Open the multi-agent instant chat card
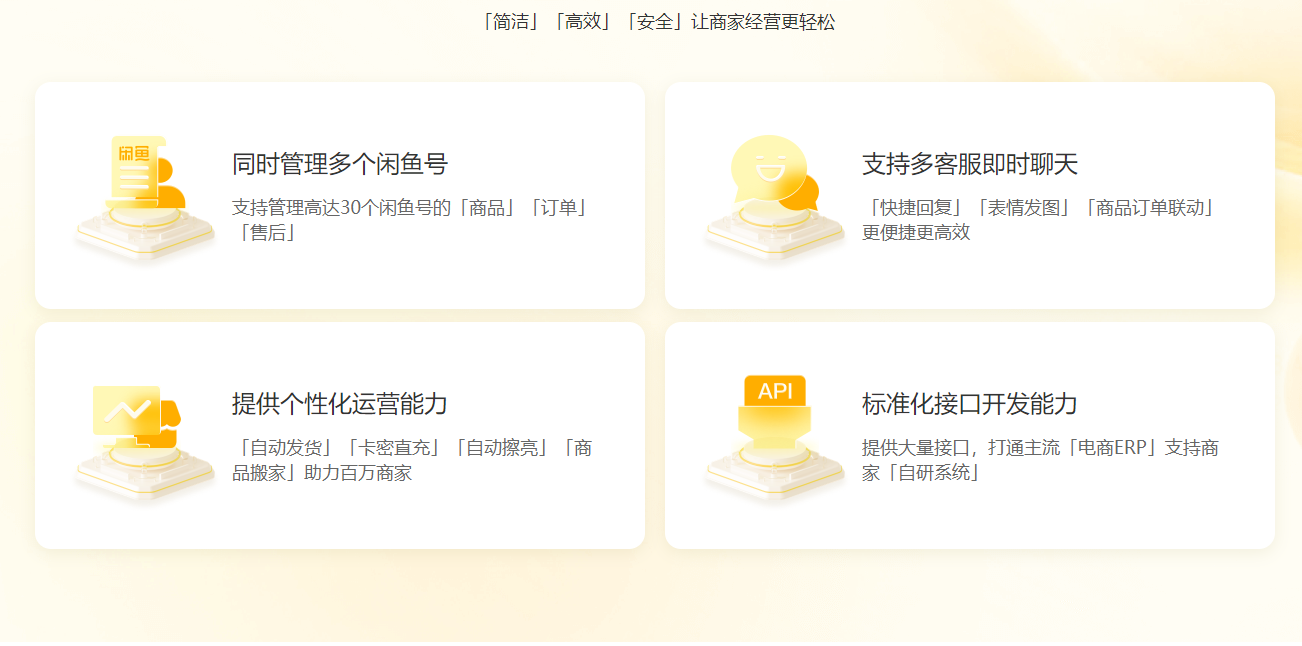 tap(970, 195)
